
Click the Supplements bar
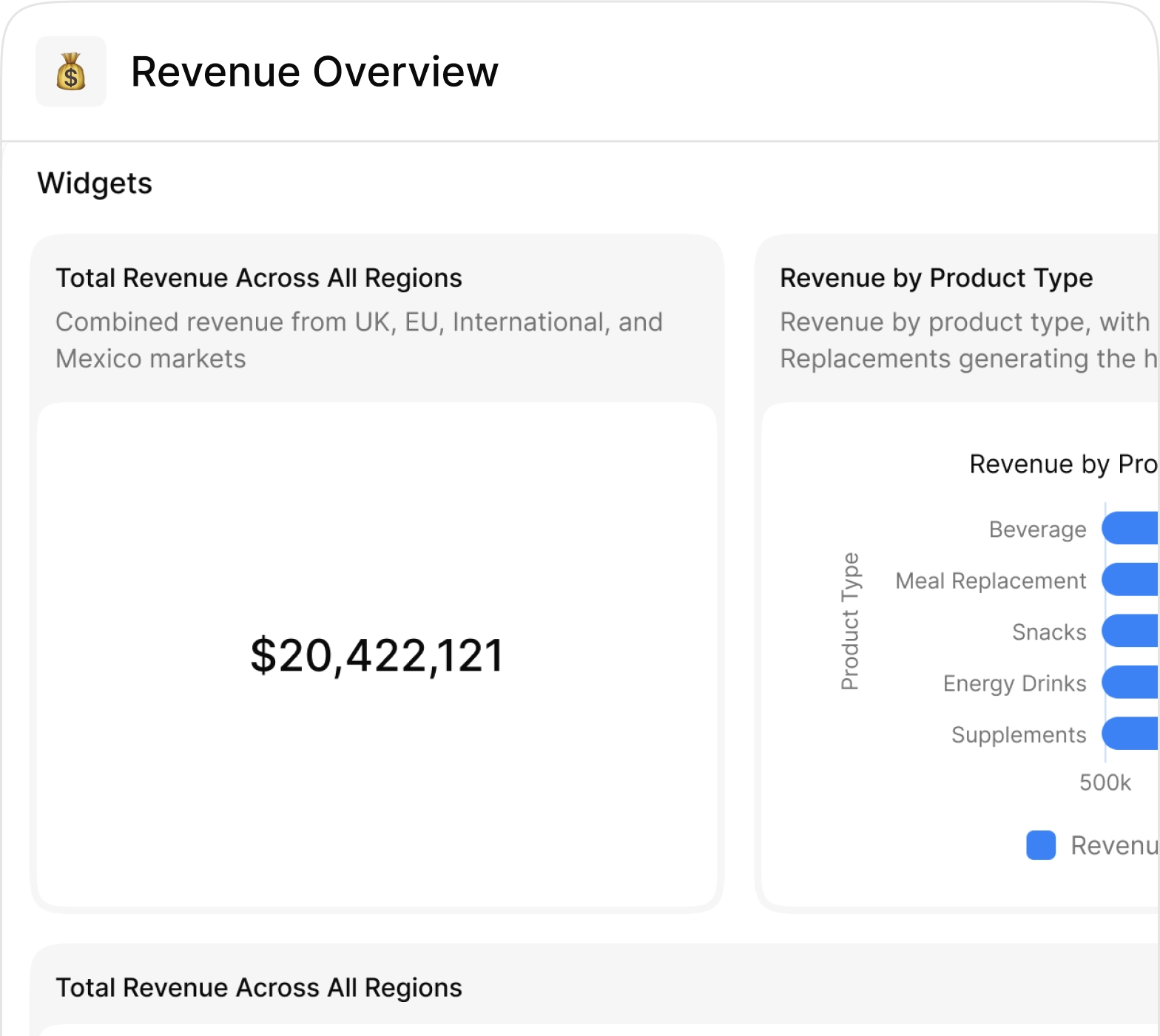[x=1130, y=734]
